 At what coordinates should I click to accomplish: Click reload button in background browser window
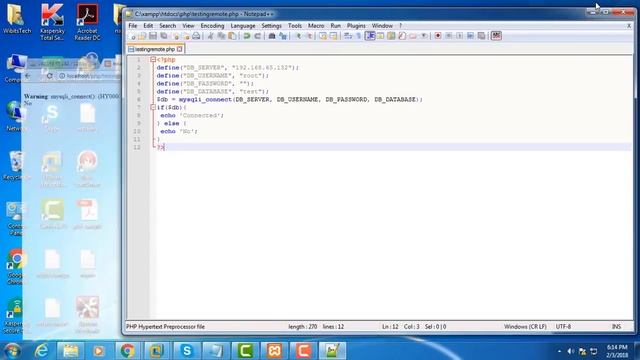click(x=49, y=76)
